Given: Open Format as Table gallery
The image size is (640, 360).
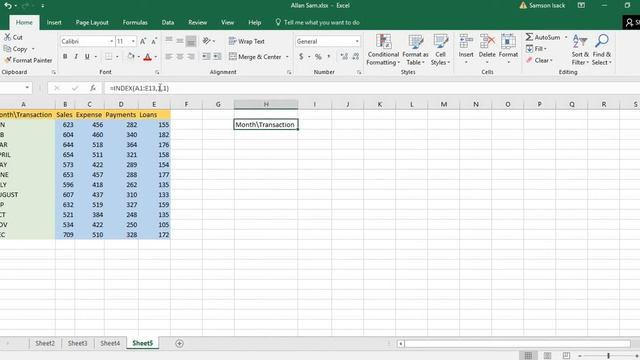Looking at the screenshot, I should click(416, 50).
